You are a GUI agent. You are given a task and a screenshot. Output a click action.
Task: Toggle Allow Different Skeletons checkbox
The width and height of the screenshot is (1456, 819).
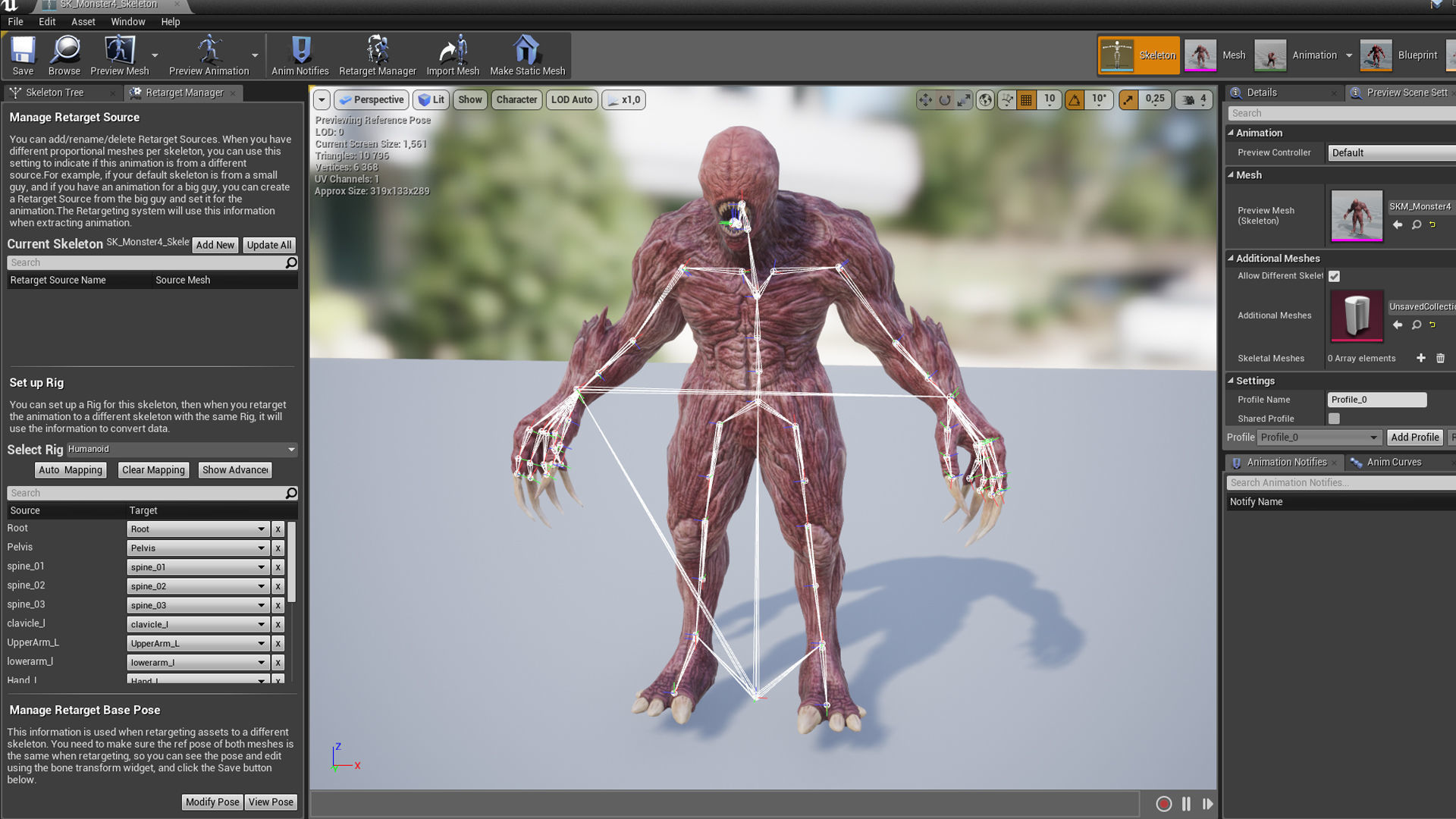(1334, 277)
